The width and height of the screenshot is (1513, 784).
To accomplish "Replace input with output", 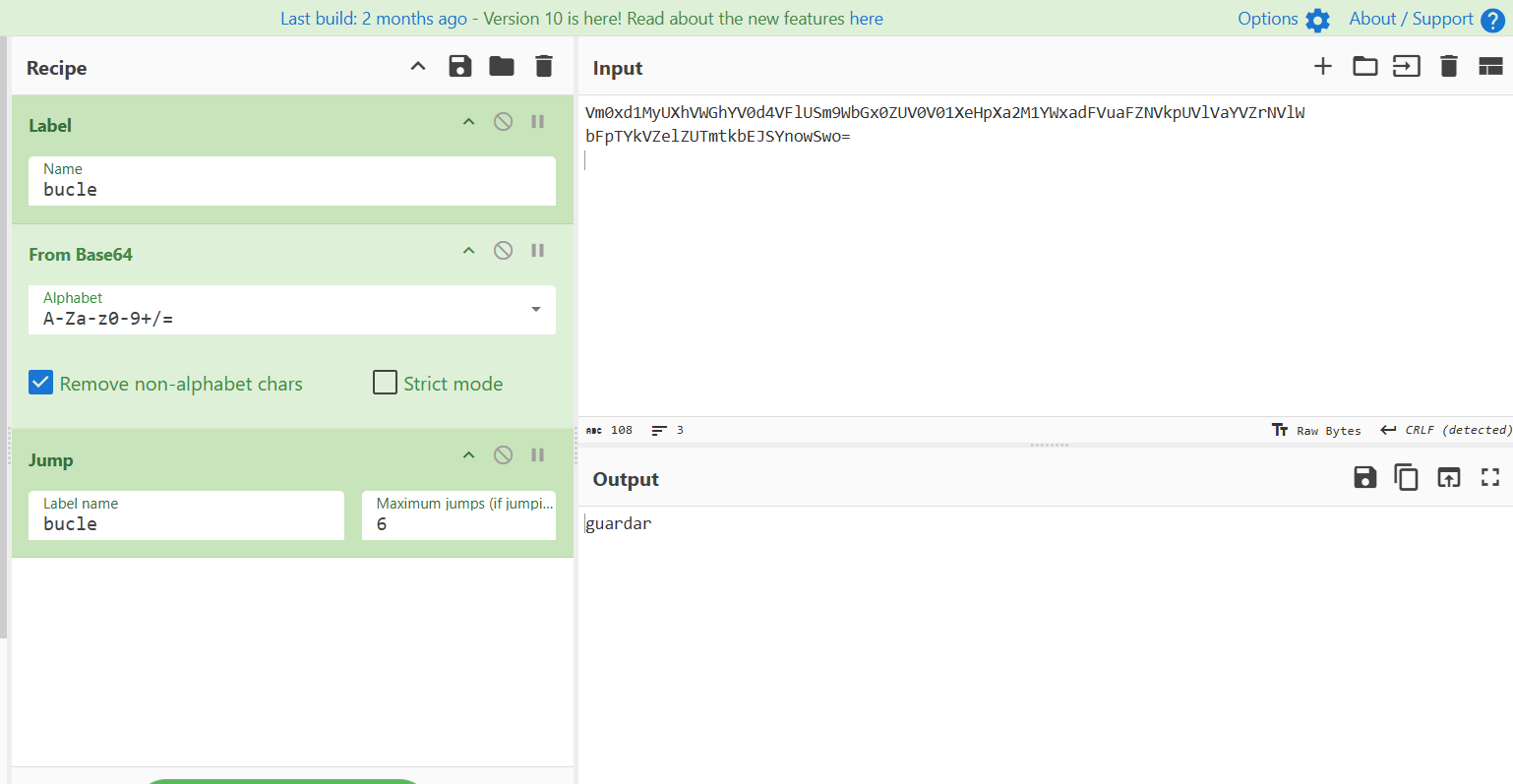I will (1448, 478).
